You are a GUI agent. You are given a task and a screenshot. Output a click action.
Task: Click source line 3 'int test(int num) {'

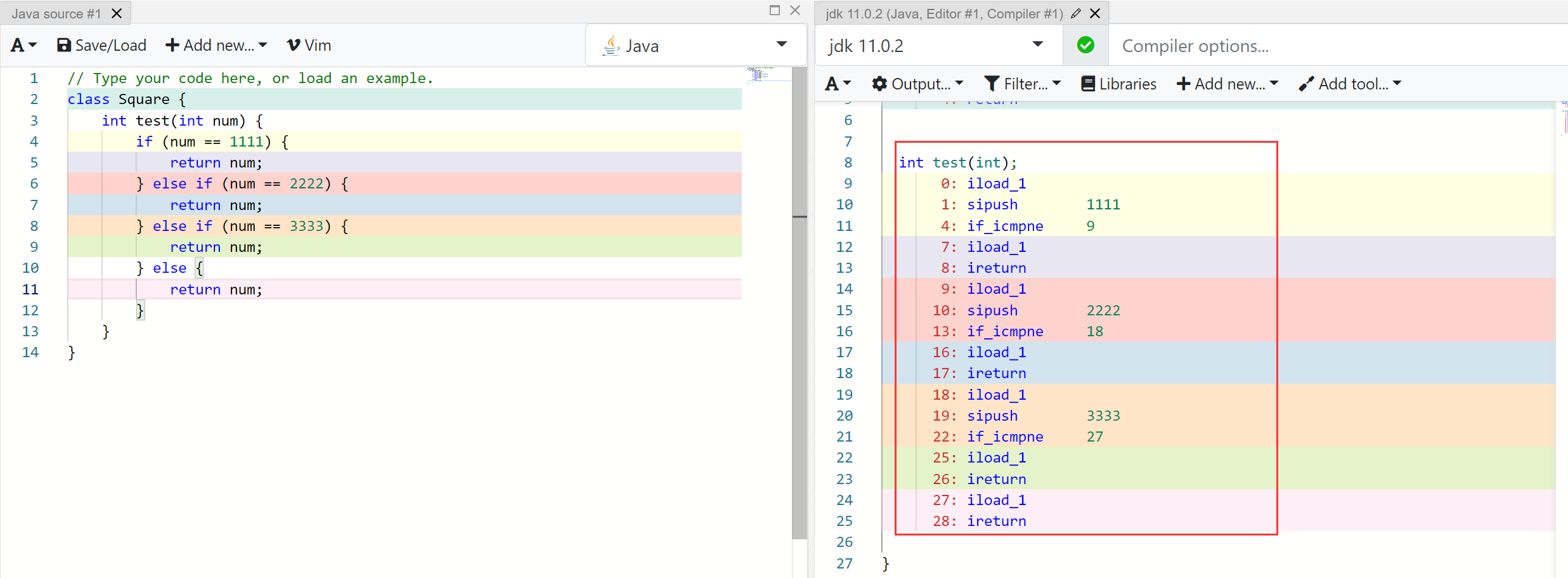[183, 121]
